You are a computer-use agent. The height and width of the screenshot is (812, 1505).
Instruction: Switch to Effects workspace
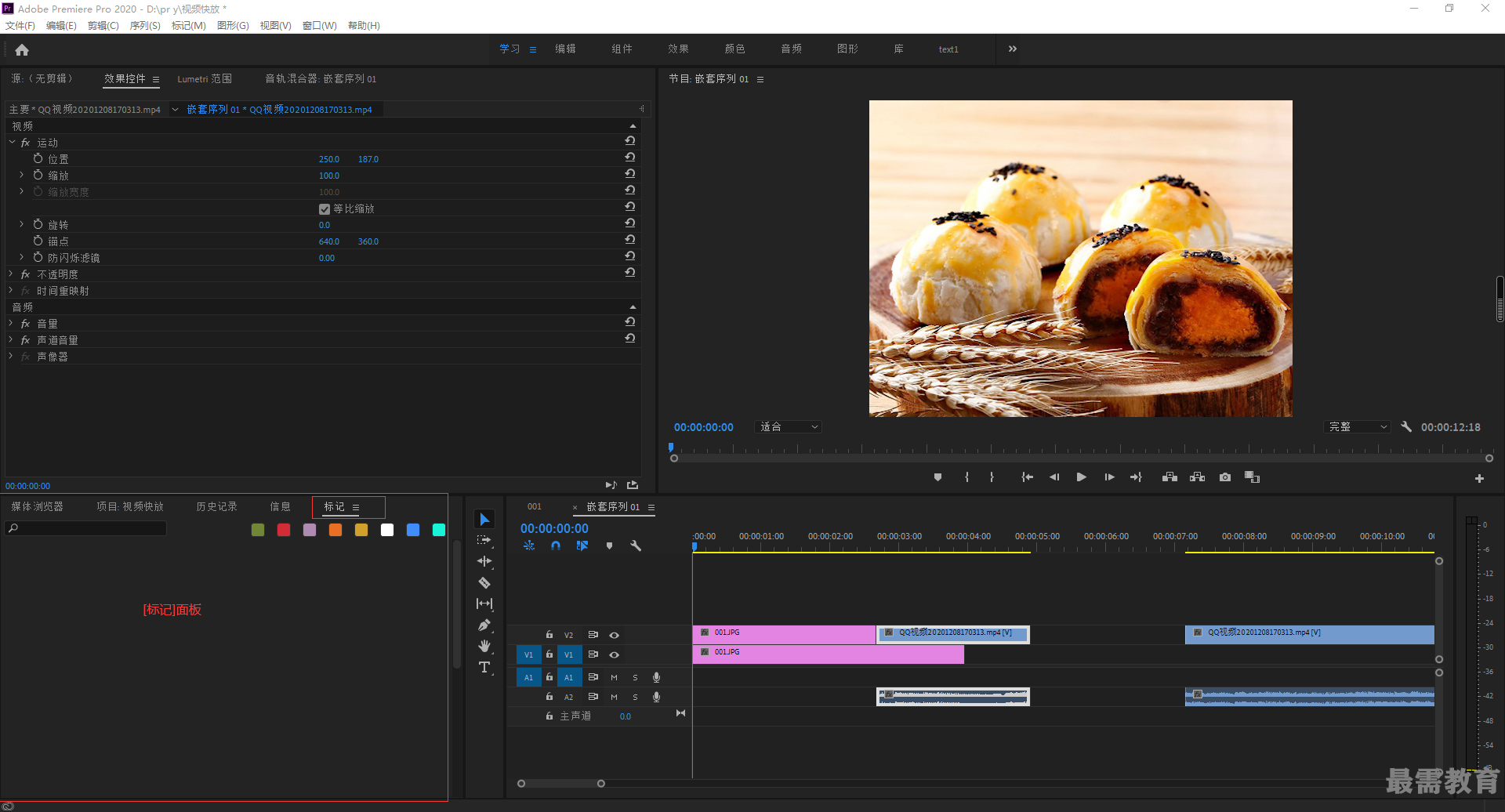point(678,49)
